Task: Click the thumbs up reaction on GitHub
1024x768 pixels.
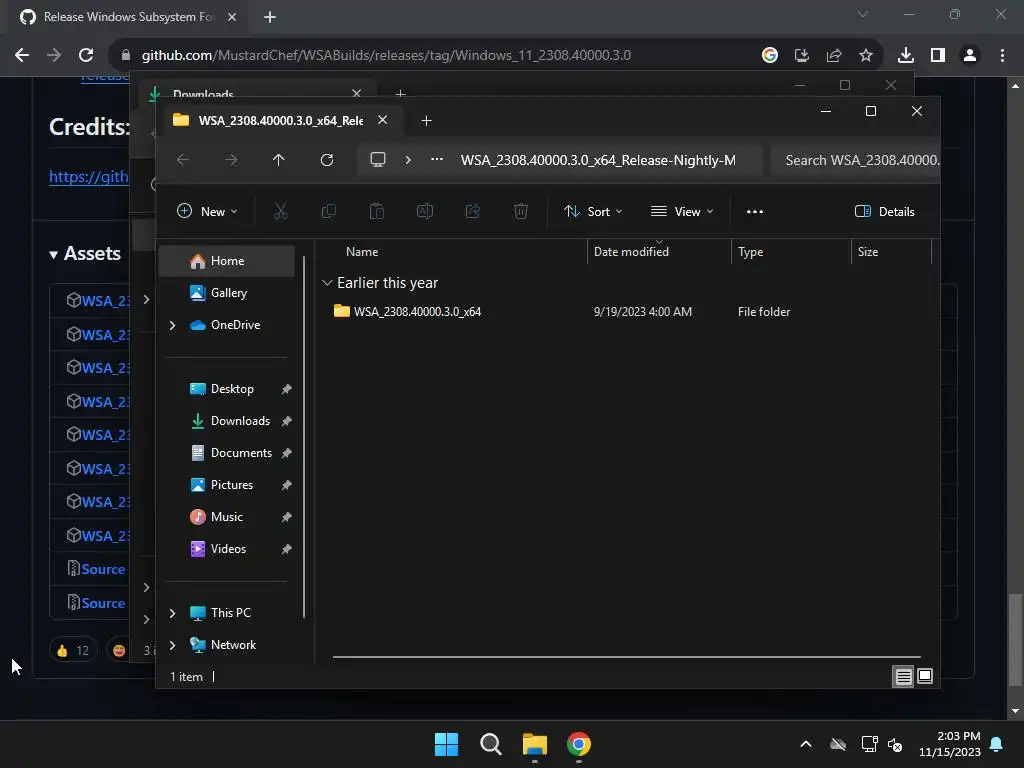Action: point(72,650)
